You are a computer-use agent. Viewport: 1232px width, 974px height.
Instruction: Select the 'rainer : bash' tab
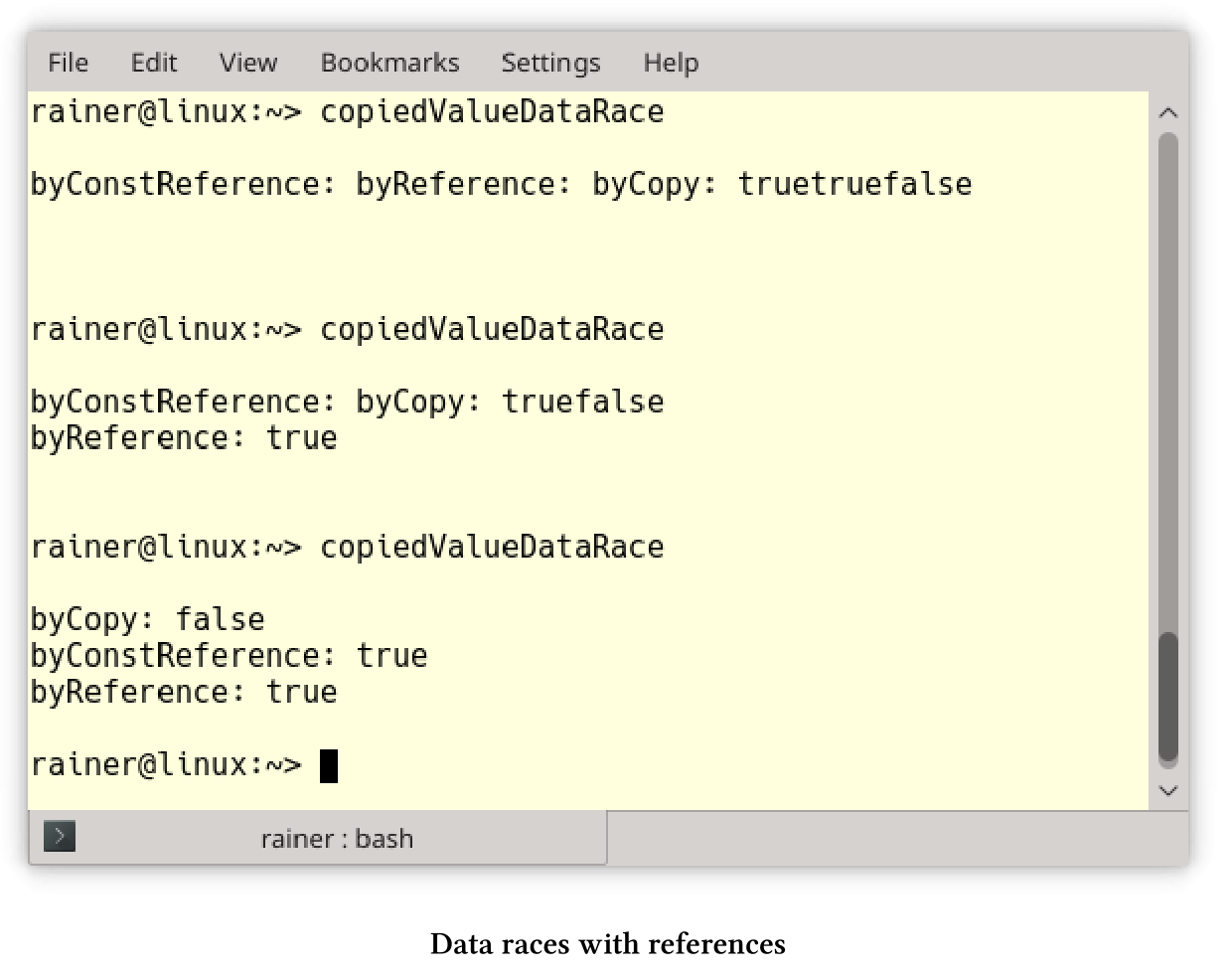pyautogui.click(x=318, y=838)
